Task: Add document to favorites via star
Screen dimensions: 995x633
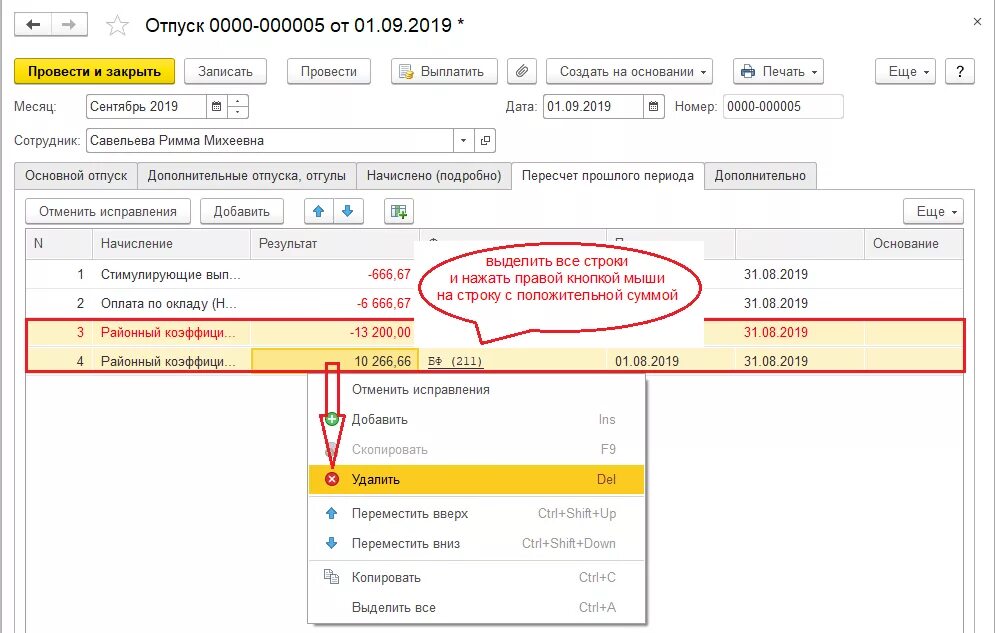Action: 117,25
